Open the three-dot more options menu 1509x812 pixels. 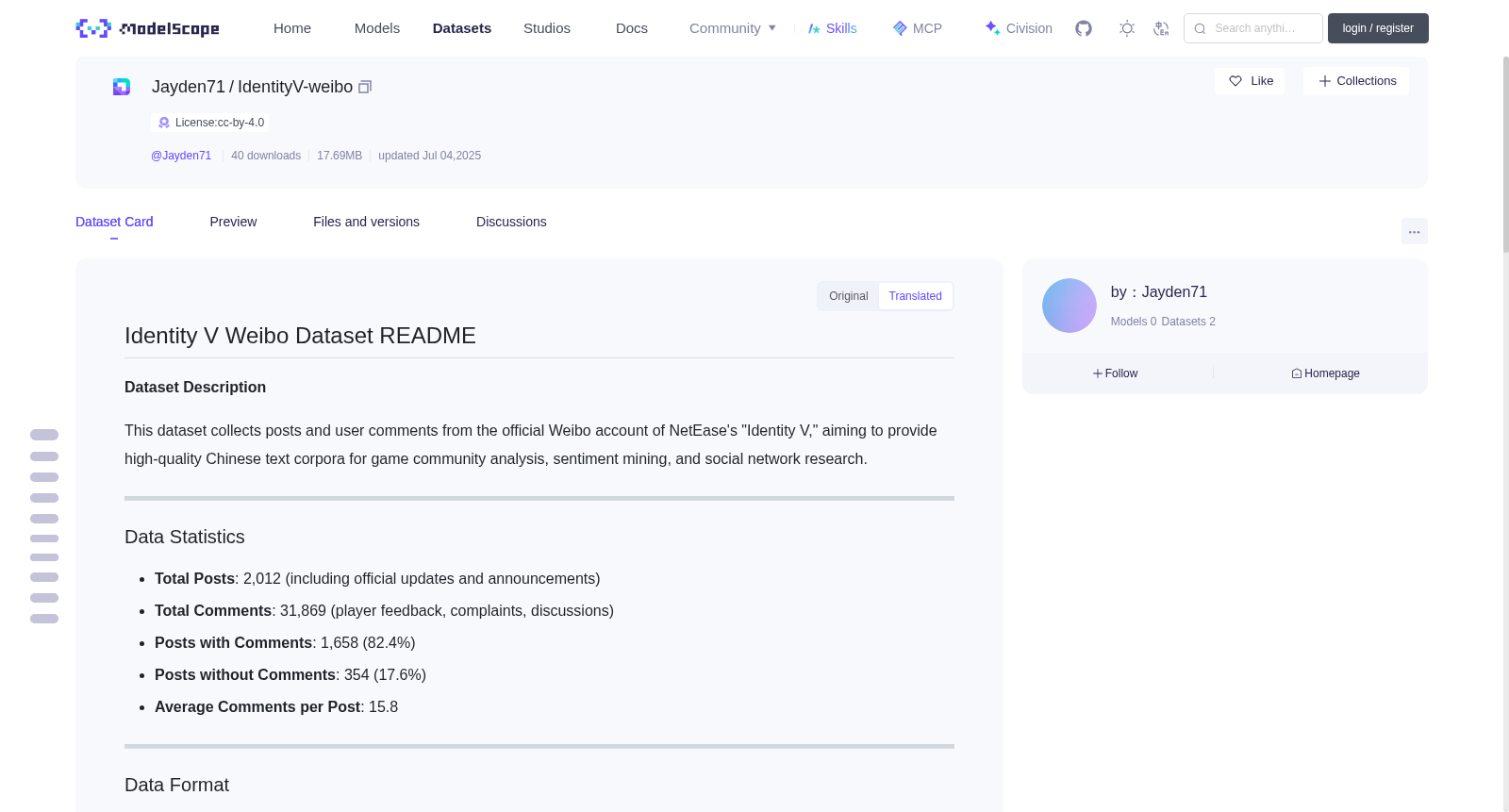(x=1415, y=231)
